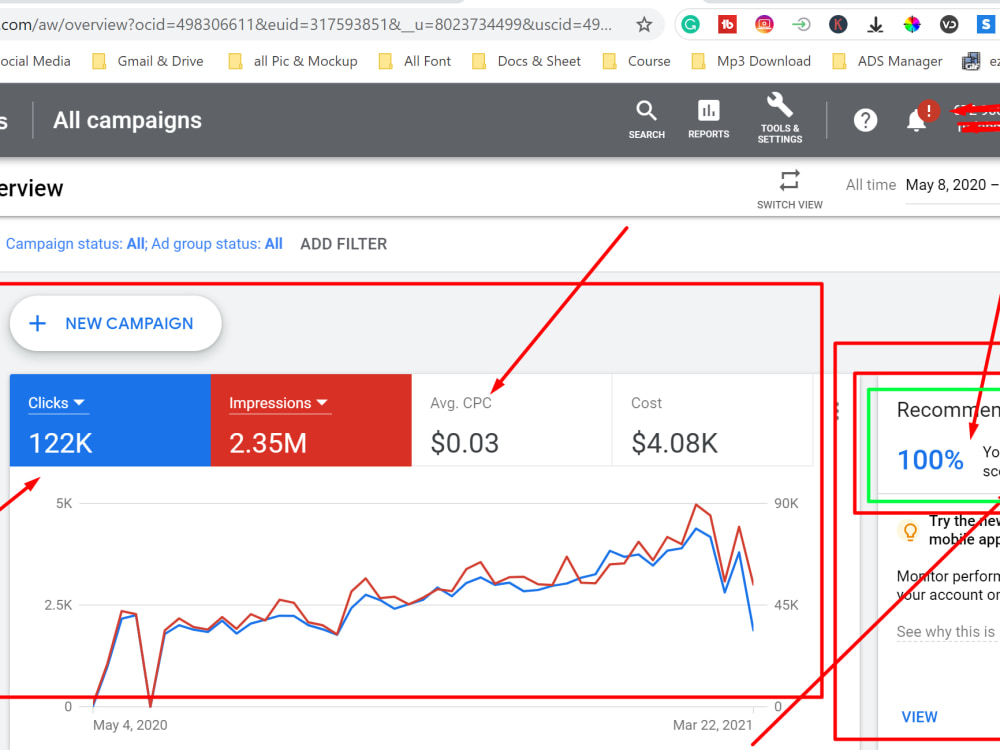Click the 100% optimization score

click(x=930, y=460)
